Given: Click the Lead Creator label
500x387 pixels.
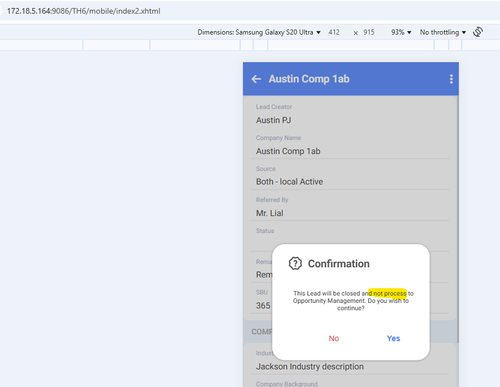Looking at the screenshot, I should click(274, 107).
